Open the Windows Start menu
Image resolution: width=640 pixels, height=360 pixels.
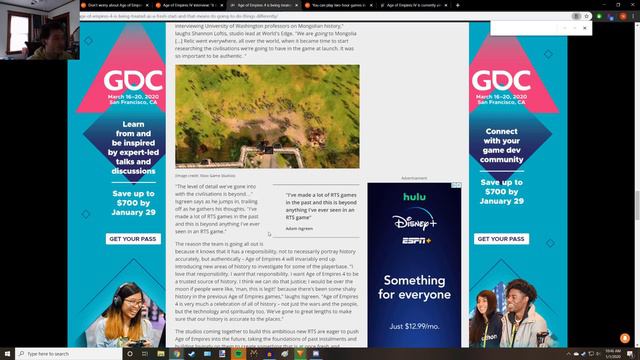[7, 353]
